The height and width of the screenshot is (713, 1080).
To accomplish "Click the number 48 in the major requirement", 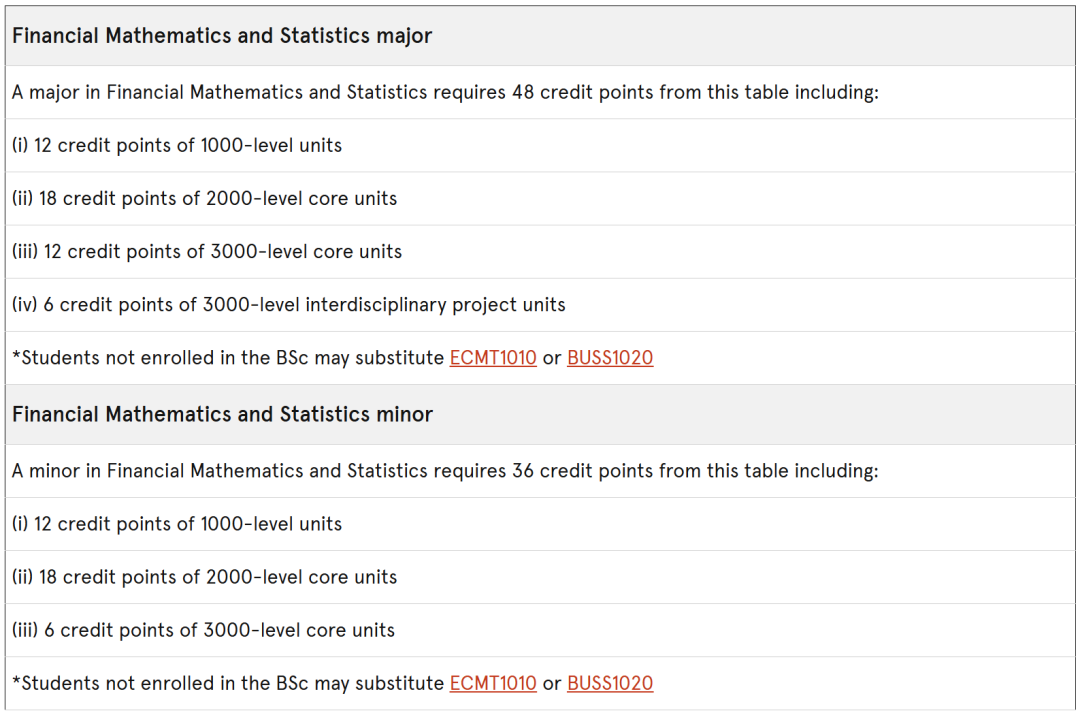I will point(523,92).
